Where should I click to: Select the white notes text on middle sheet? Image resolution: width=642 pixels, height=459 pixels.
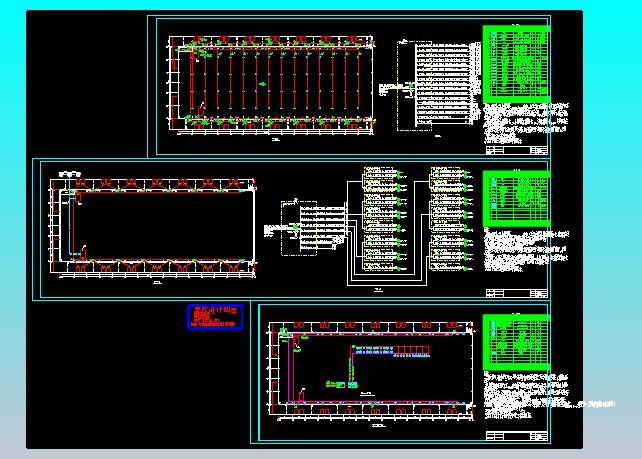pos(526,250)
